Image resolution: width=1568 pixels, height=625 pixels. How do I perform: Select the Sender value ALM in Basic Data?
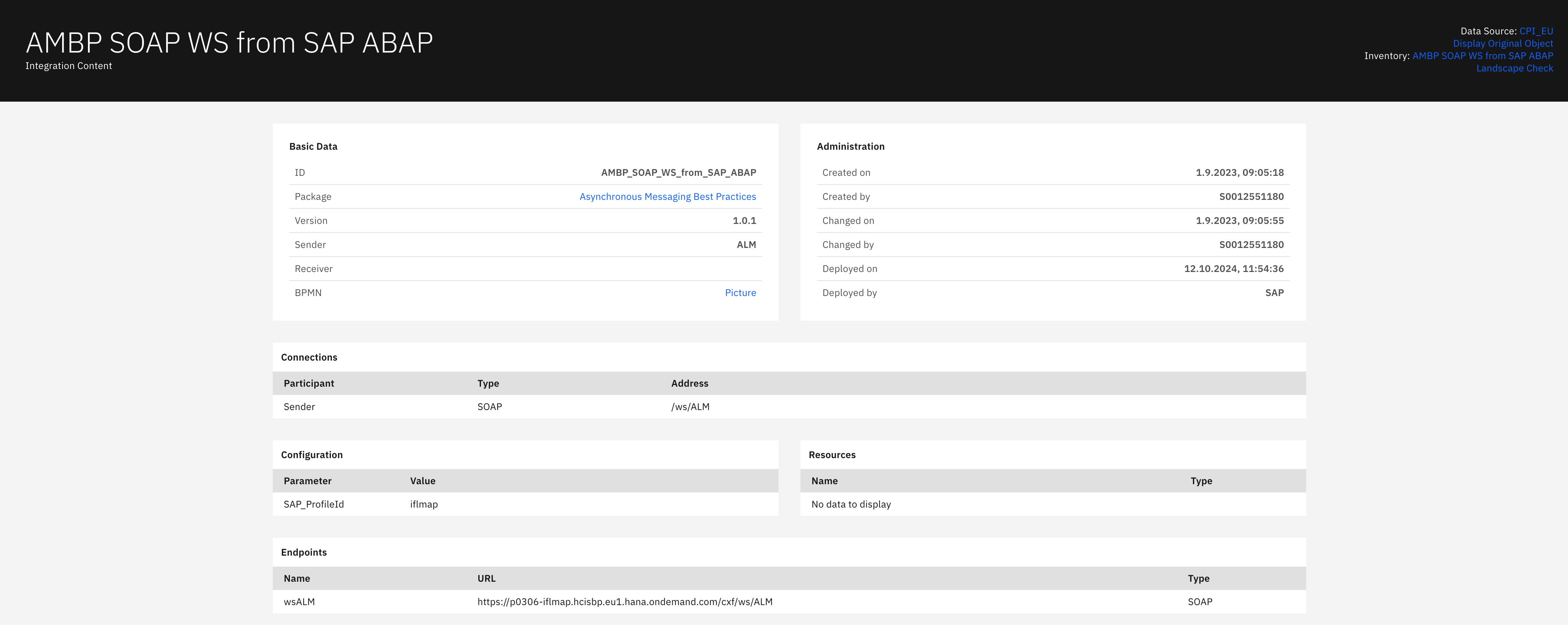746,245
